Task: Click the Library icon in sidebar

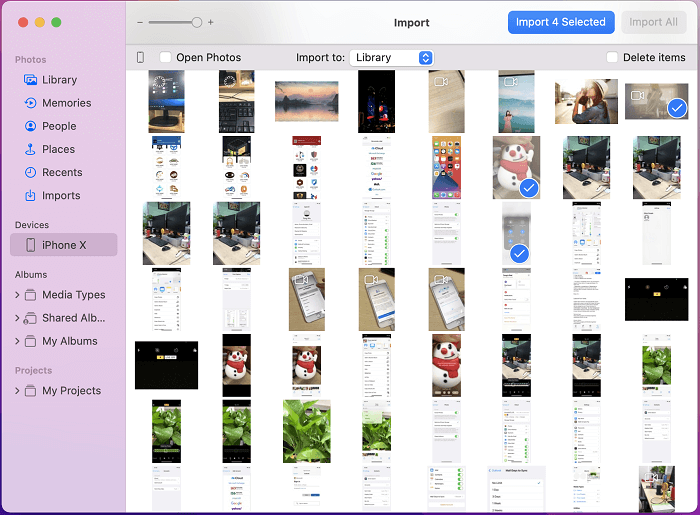Action: tap(31, 80)
